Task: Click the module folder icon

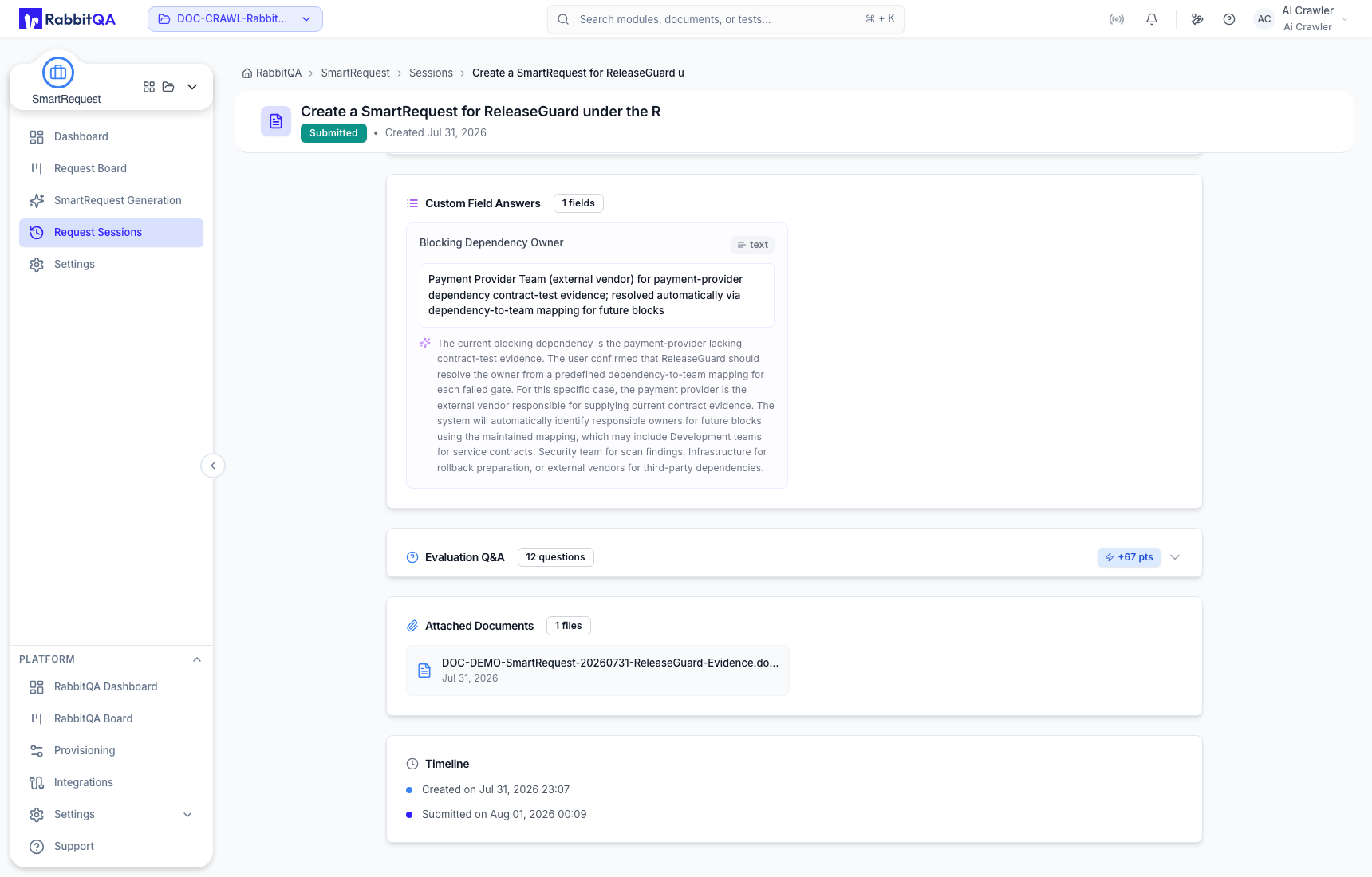Action: (168, 87)
